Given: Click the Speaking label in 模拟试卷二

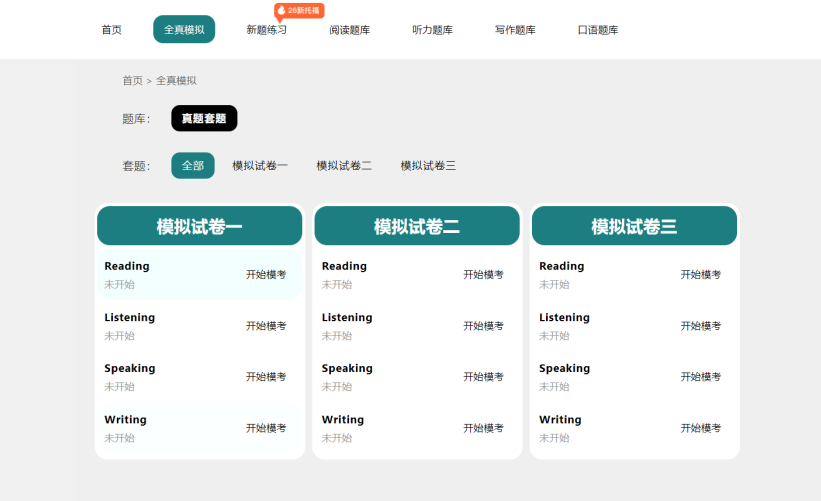Looking at the screenshot, I should pos(347,369).
